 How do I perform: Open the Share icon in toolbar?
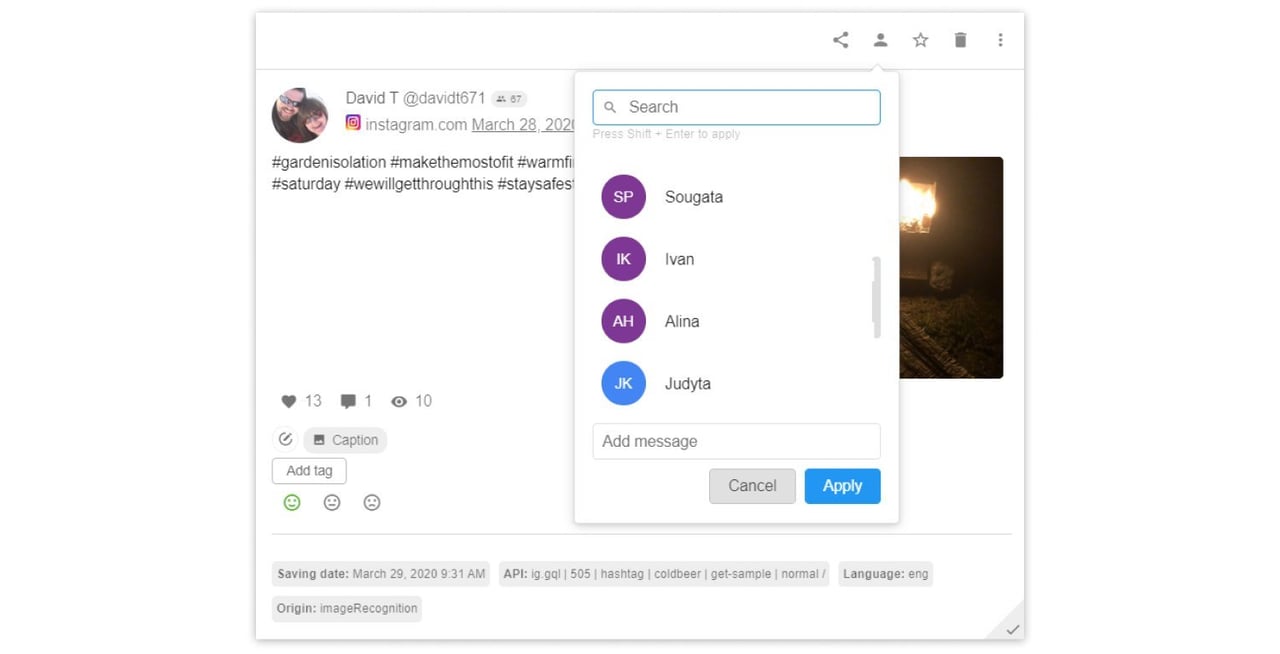[x=840, y=40]
